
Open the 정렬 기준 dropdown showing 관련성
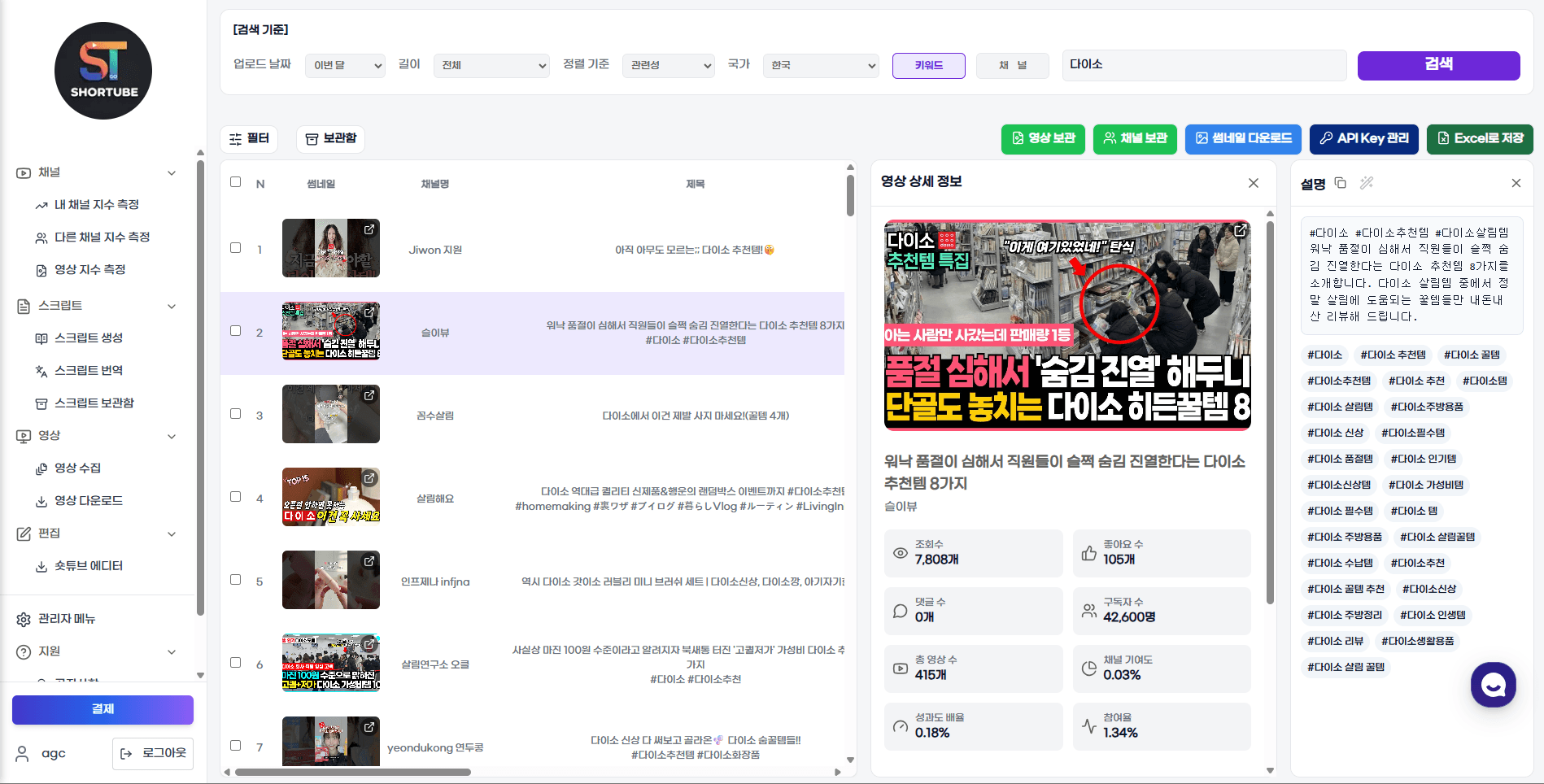pos(668,65)
